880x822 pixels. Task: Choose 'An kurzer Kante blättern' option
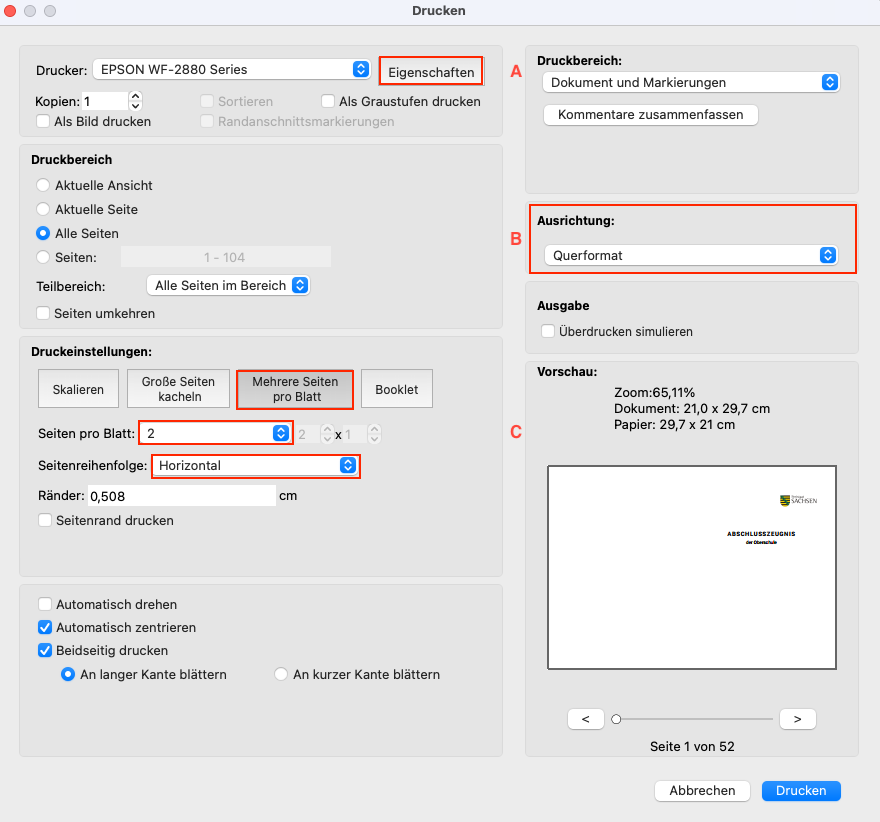[x=281, y=674]
